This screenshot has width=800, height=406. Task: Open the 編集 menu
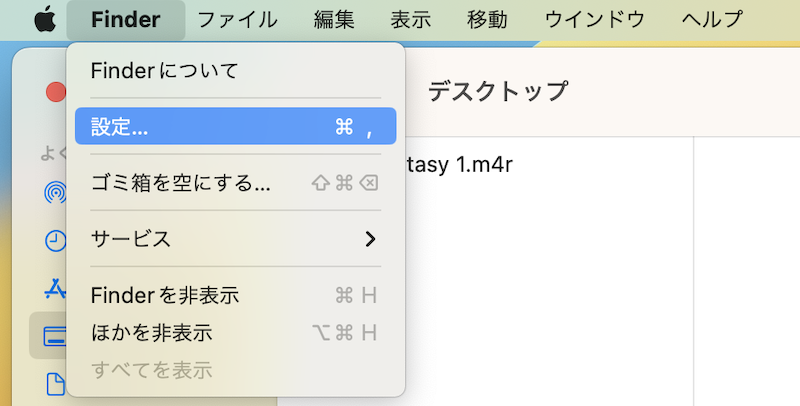pyautogui.click(x=334, y=19)
